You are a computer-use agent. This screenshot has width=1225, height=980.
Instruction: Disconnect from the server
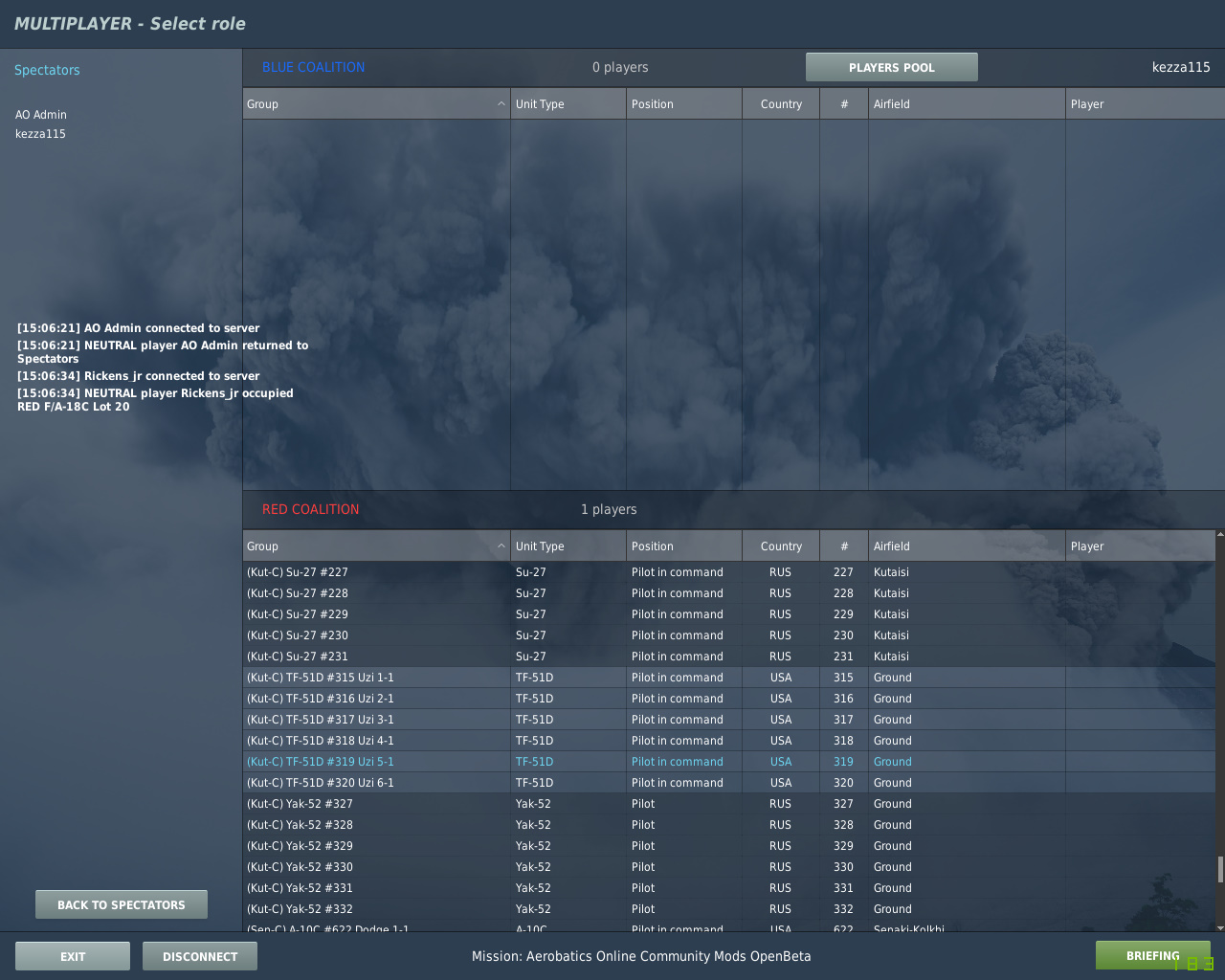200,956
